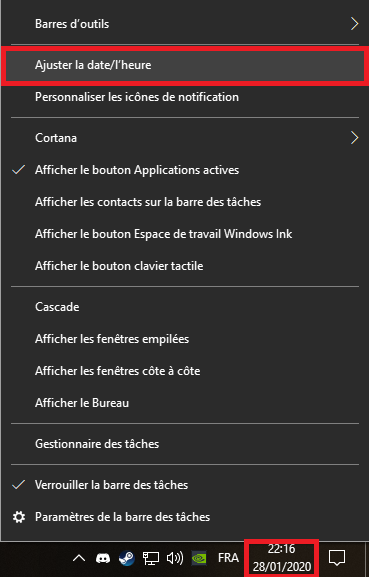Select 'Ajuster la date/l'heure'

point(185,65)
